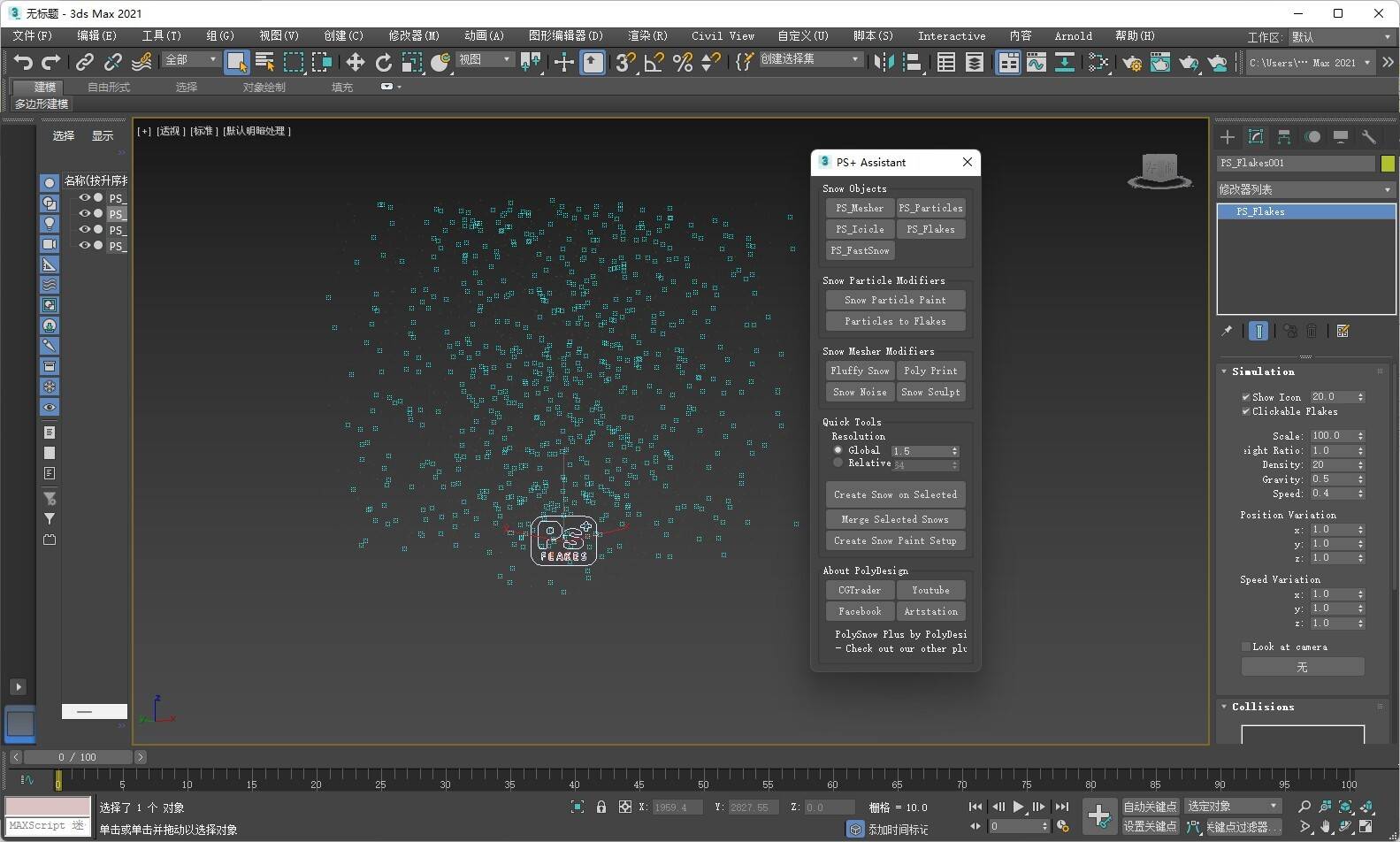1400x842 pixels.
Task: Click the Scale value input field
Action: (1333, 436)
